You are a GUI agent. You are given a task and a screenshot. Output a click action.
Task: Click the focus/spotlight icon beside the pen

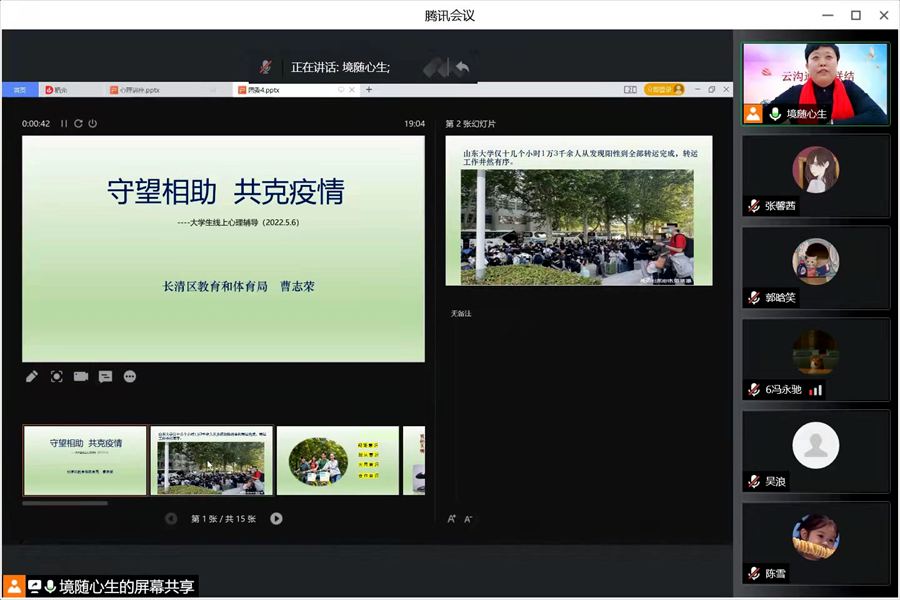(x=57, y=377)
